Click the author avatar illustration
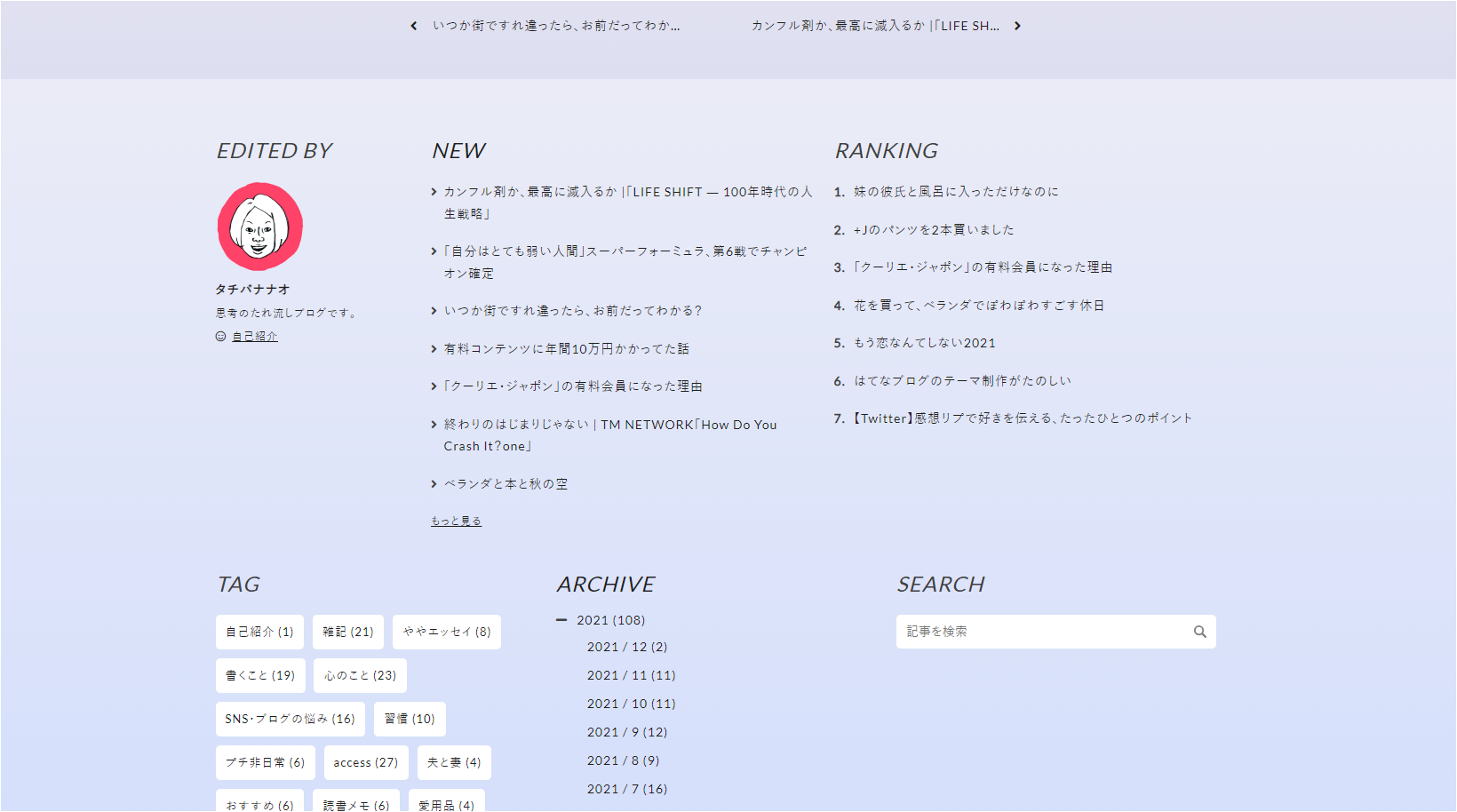This screenshot has width=1457, height=812. pos(259,227)
